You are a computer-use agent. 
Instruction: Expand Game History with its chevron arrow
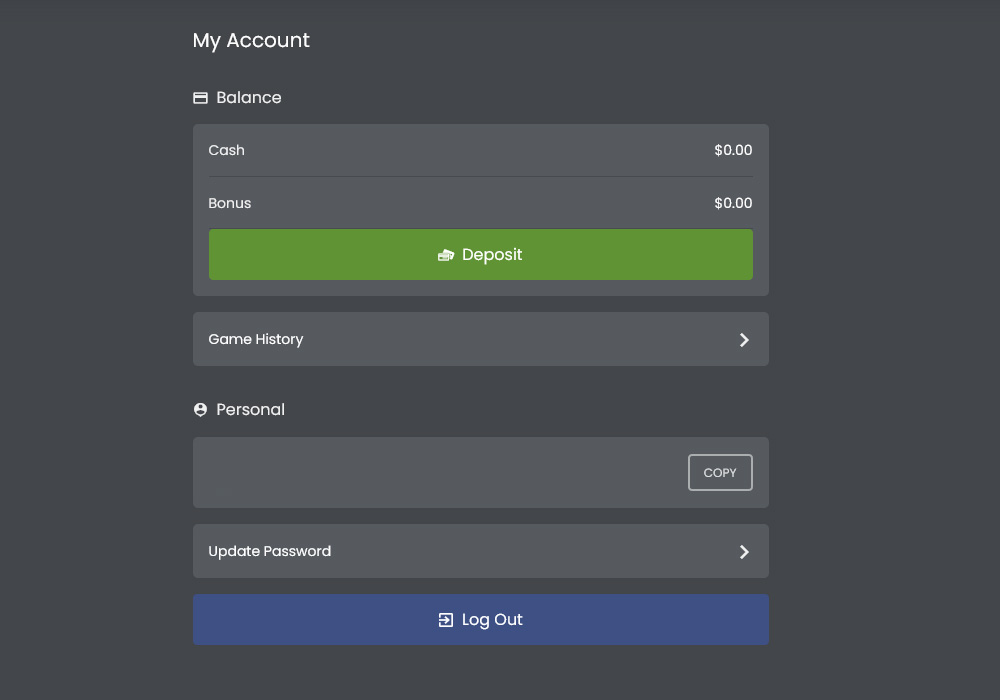pyautogui.click(x=744, y=340)
